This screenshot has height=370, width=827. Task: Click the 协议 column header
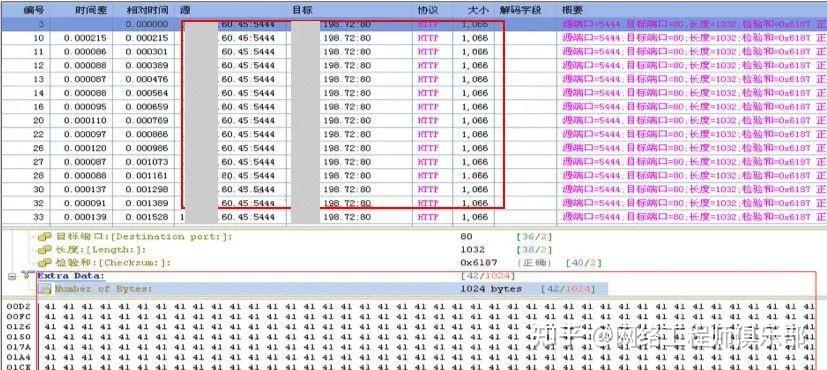point(432,10)
